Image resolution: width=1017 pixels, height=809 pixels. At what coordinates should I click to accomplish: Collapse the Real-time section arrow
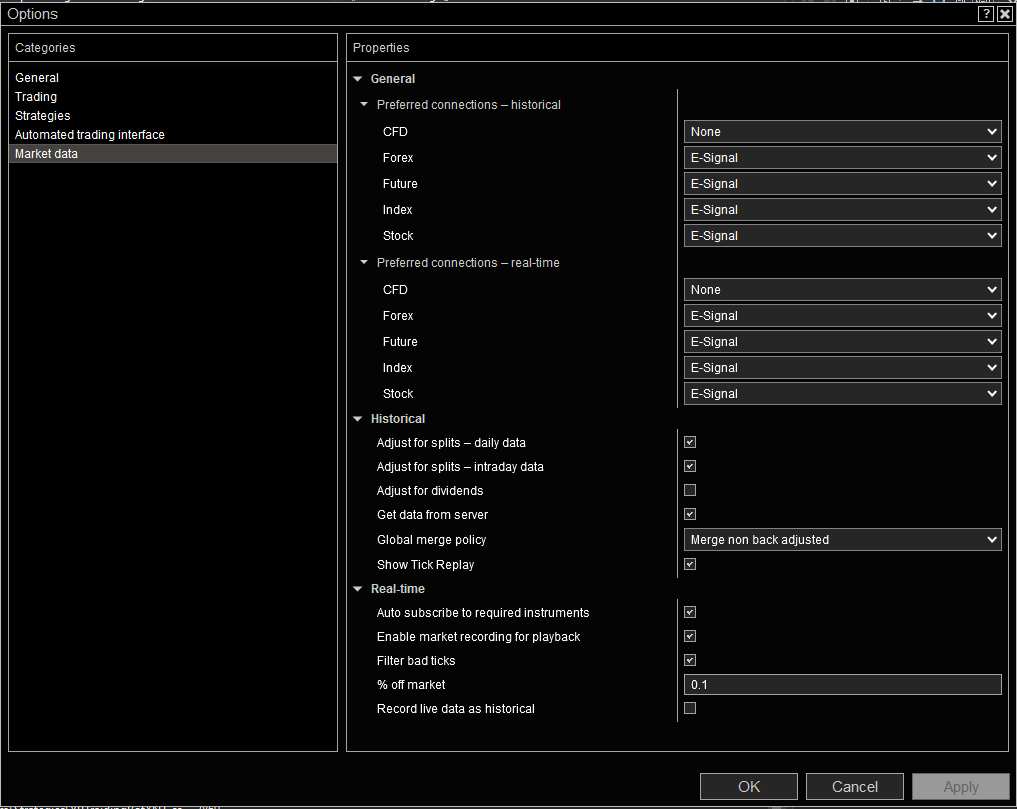(x=358, y=589)
